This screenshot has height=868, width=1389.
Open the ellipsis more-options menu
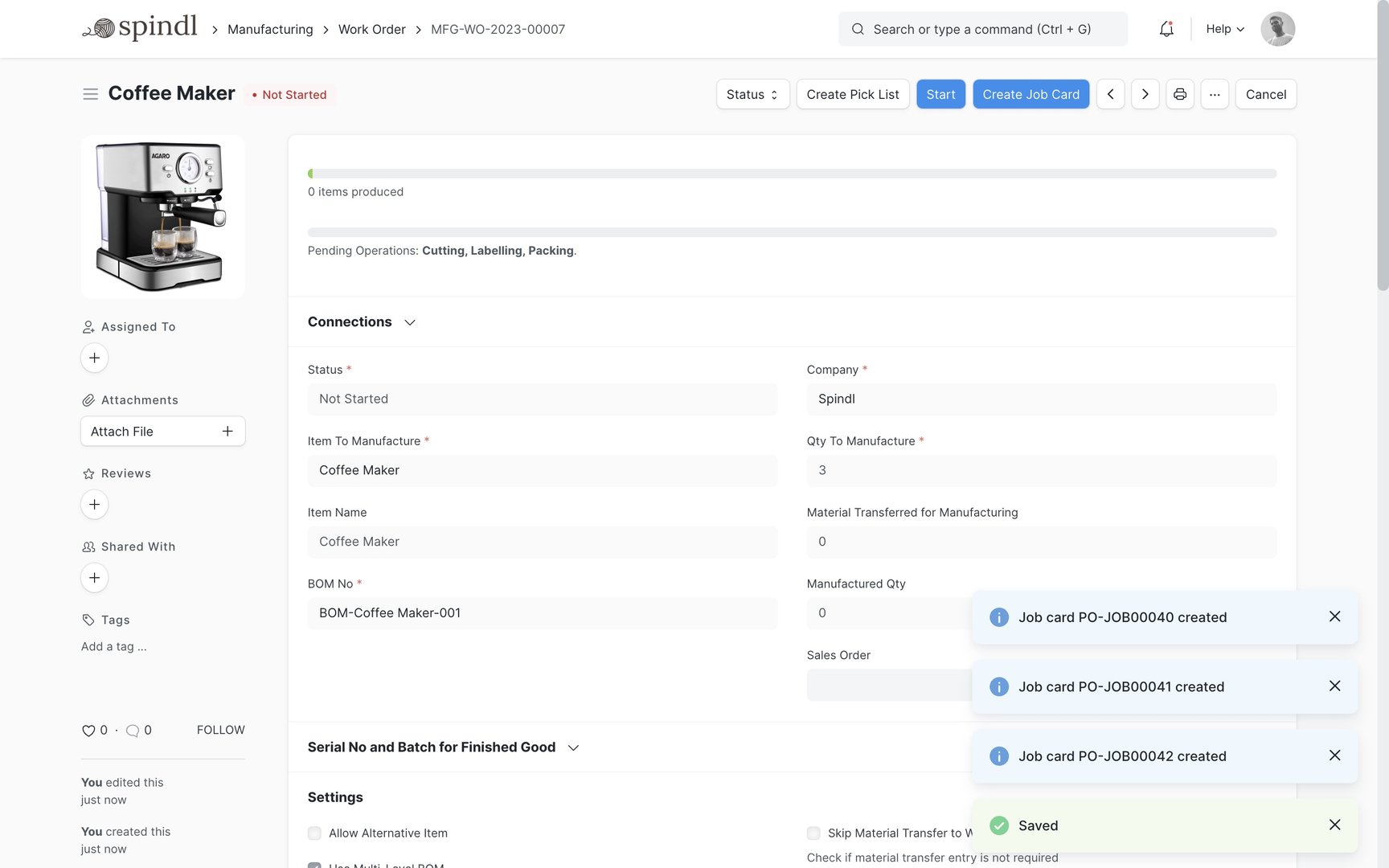tap(1215, 94)
